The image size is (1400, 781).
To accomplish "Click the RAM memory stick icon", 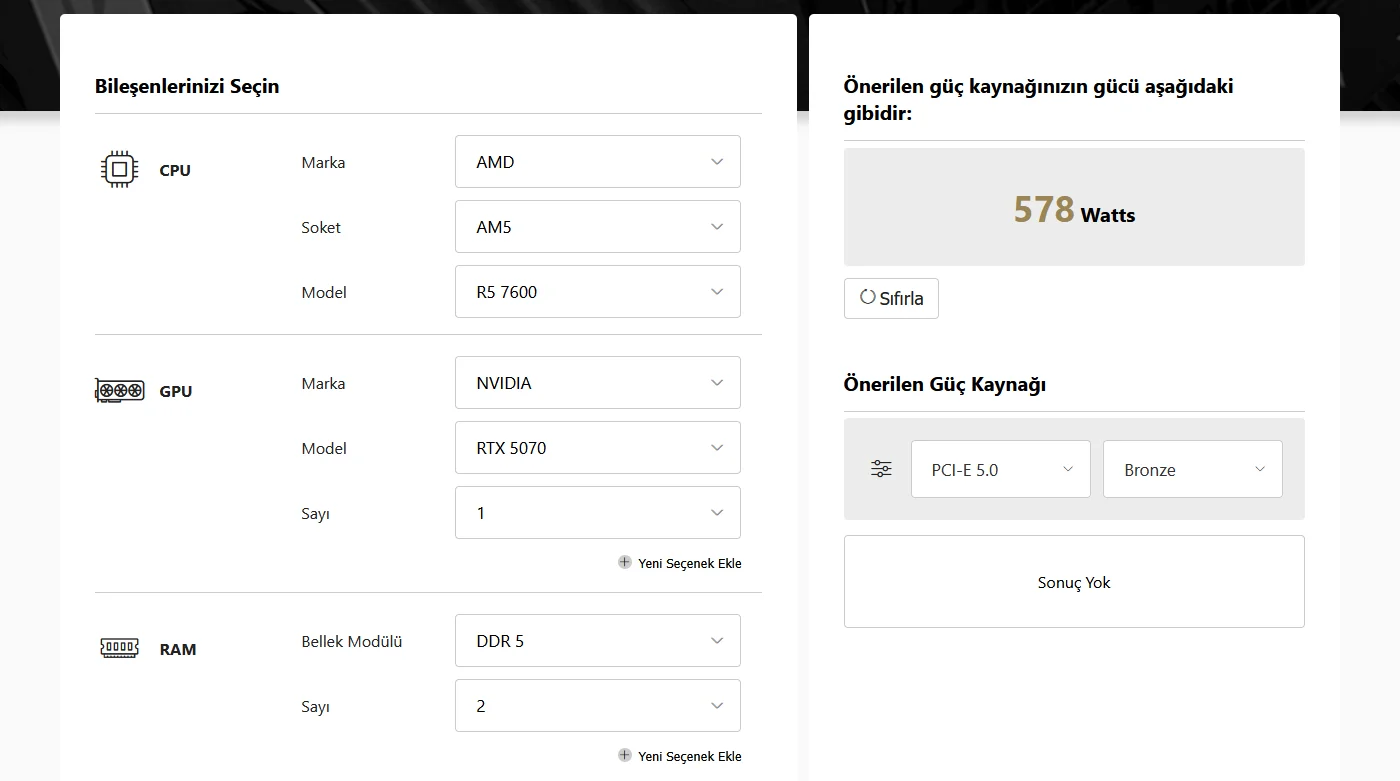I will [x=120, y=649].
